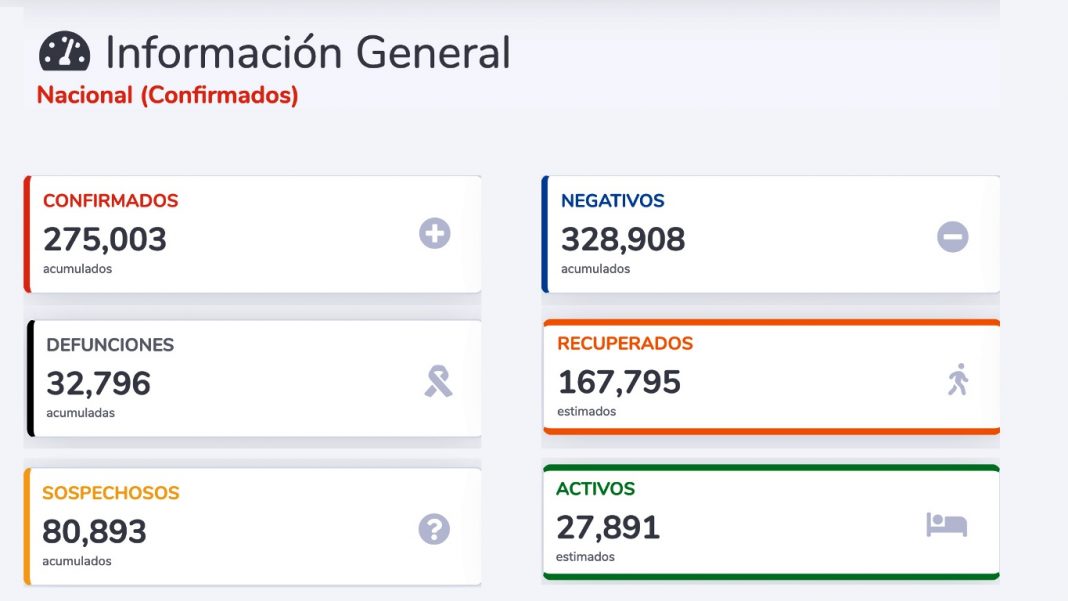Open the CONFIRMADOS card title
1068x601 pixels.
tap(110, 201)
